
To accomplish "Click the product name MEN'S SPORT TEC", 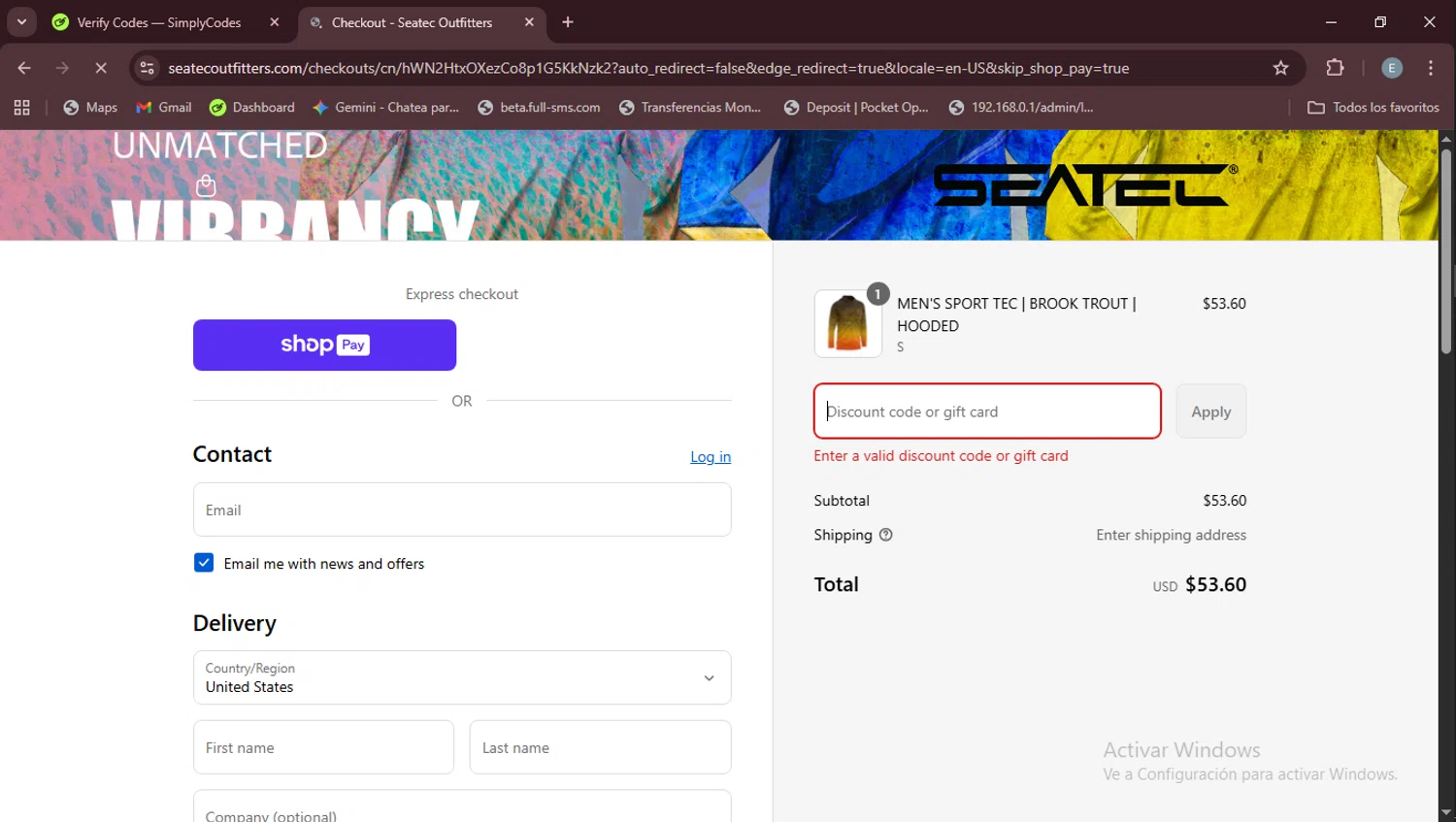I will 1016,314.
